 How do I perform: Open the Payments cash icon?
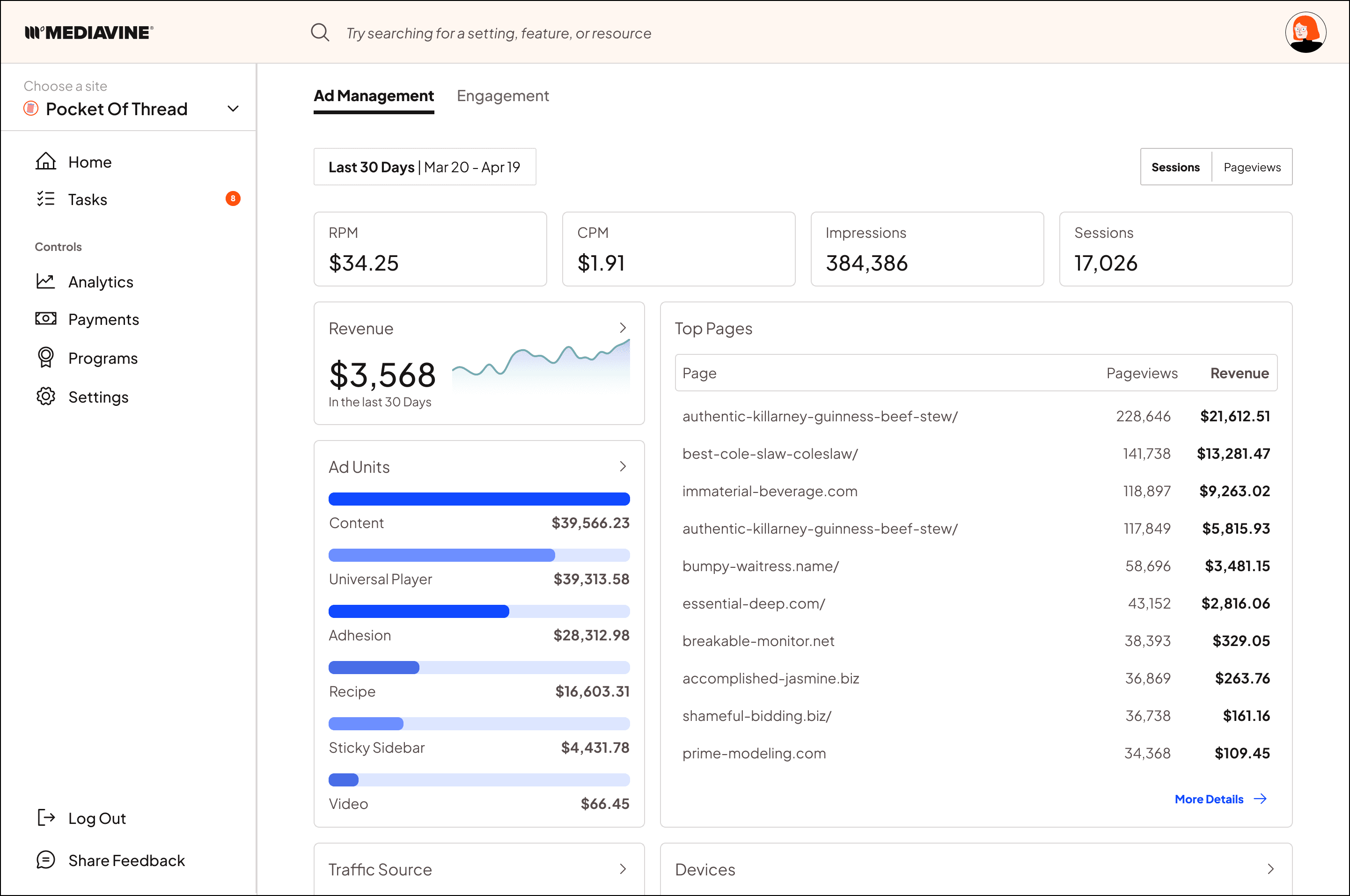46,319
